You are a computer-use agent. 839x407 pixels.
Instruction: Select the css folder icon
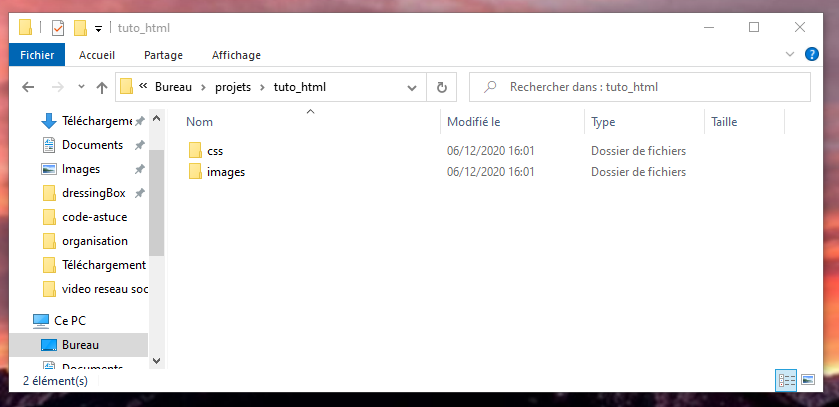[195, 150]
